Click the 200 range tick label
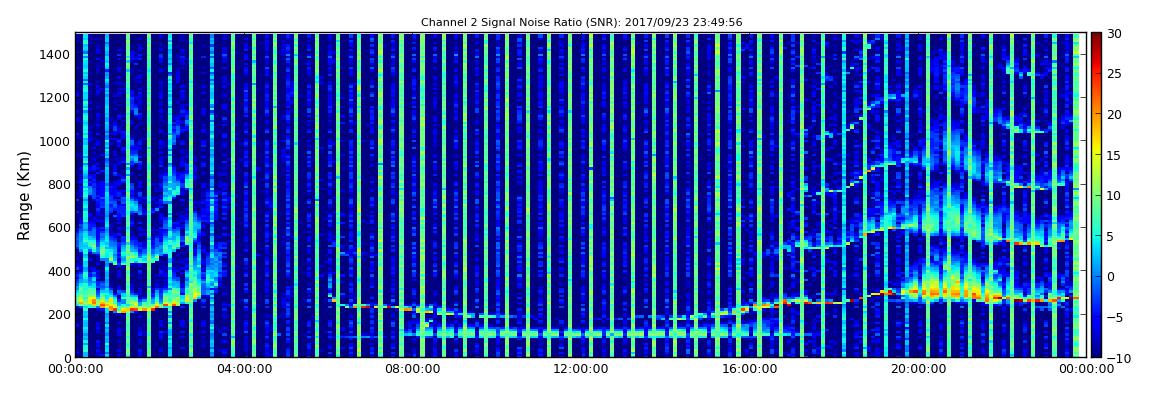Viewport: 1150px width, 407px height. (59, 315)
